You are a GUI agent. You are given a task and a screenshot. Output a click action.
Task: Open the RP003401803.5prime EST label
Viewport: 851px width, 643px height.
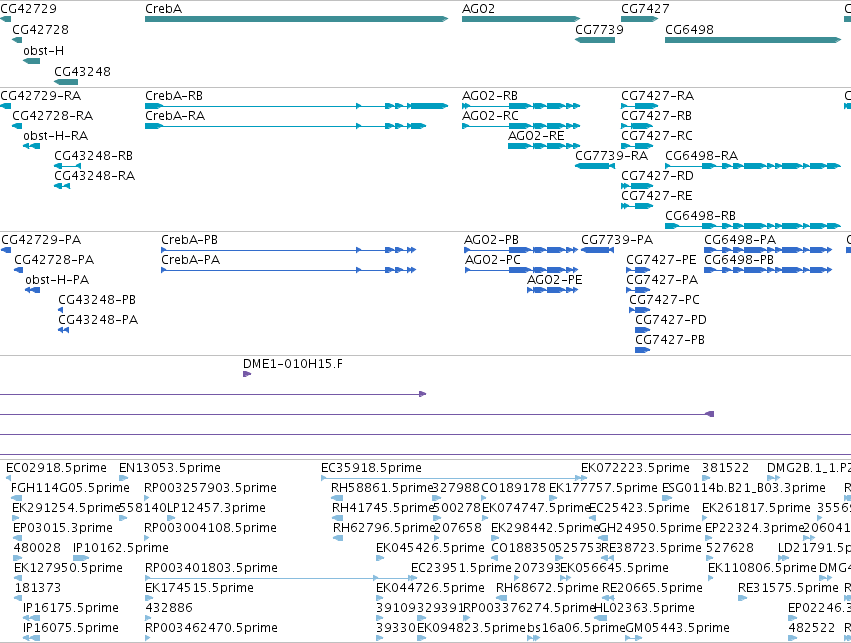click(x=211, y=568)
